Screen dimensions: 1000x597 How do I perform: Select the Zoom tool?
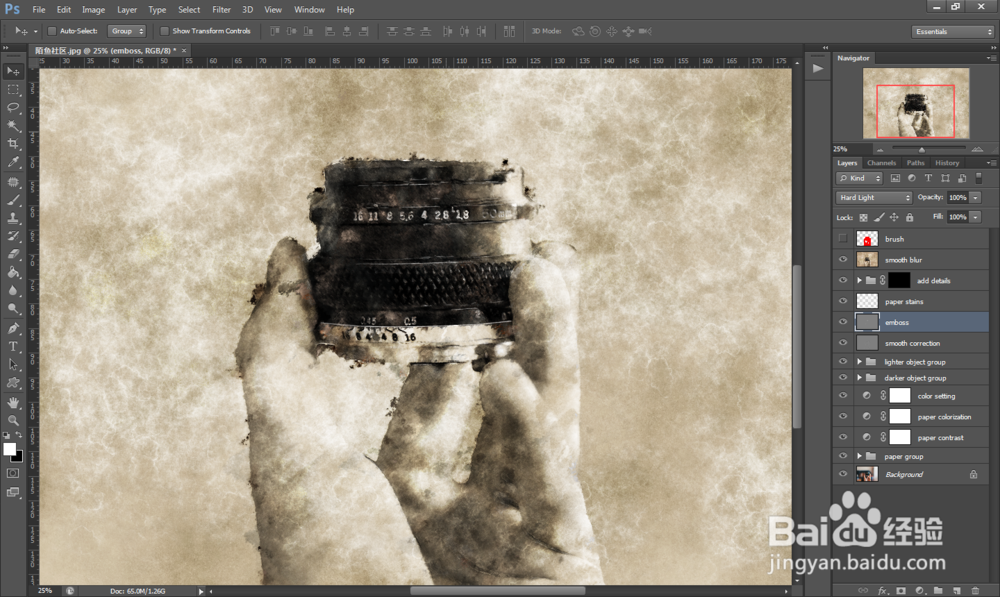pyautogui.click(x=13, y=420)
